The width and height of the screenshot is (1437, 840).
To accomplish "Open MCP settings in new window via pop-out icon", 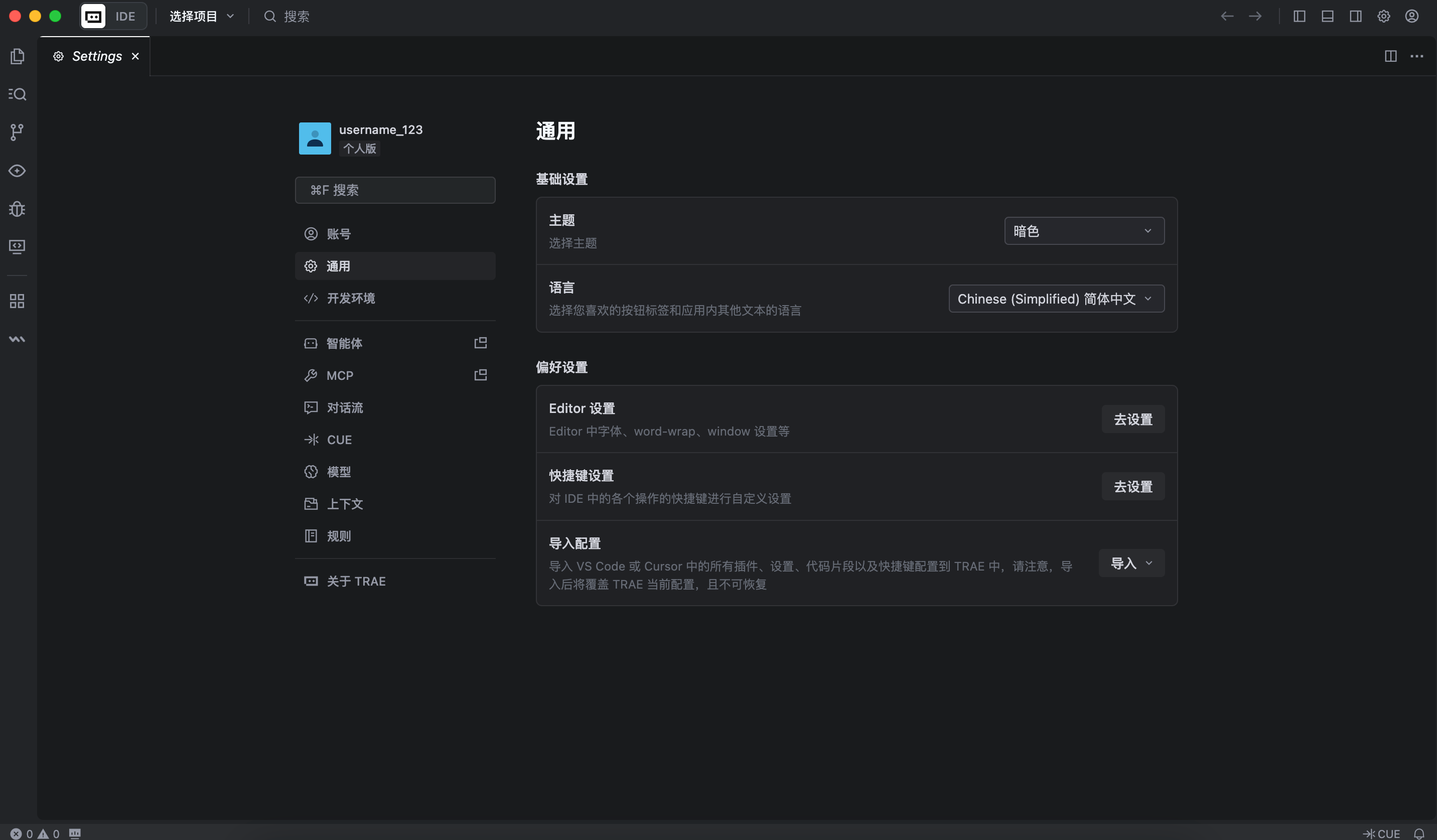I will (x=480, y=375).
